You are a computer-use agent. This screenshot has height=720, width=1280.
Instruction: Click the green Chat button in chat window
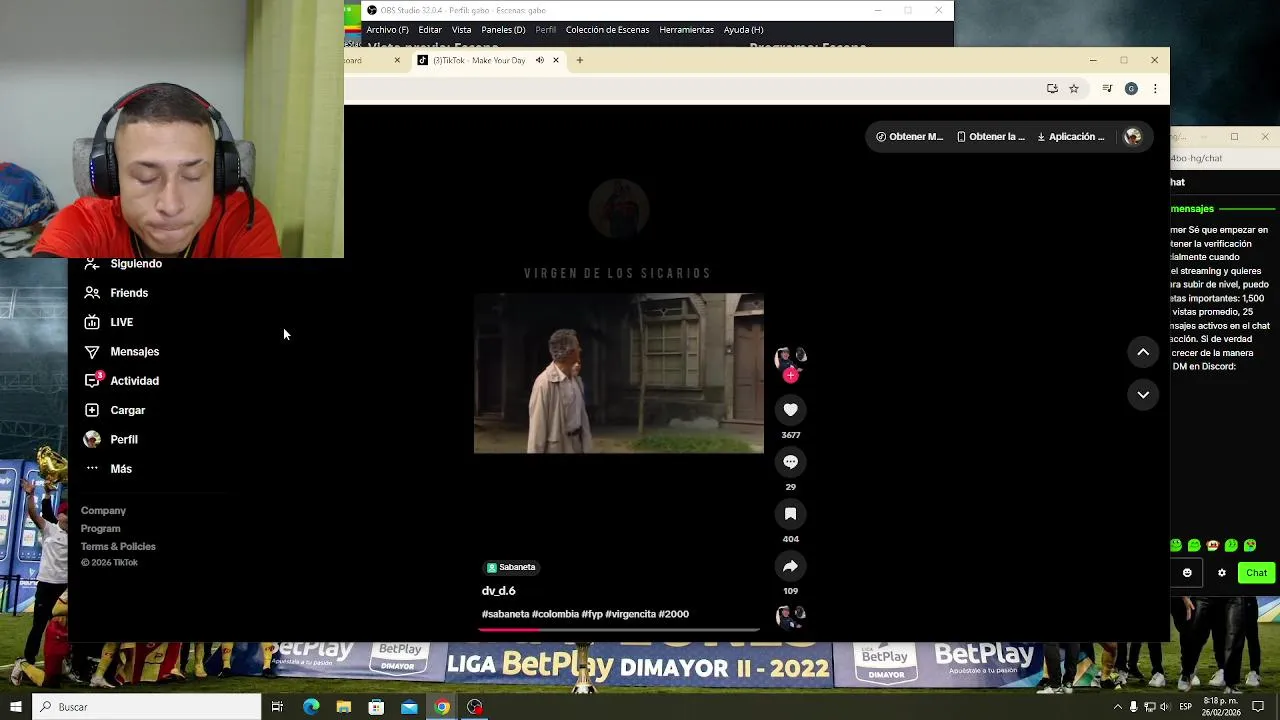tap(1256, 573)
